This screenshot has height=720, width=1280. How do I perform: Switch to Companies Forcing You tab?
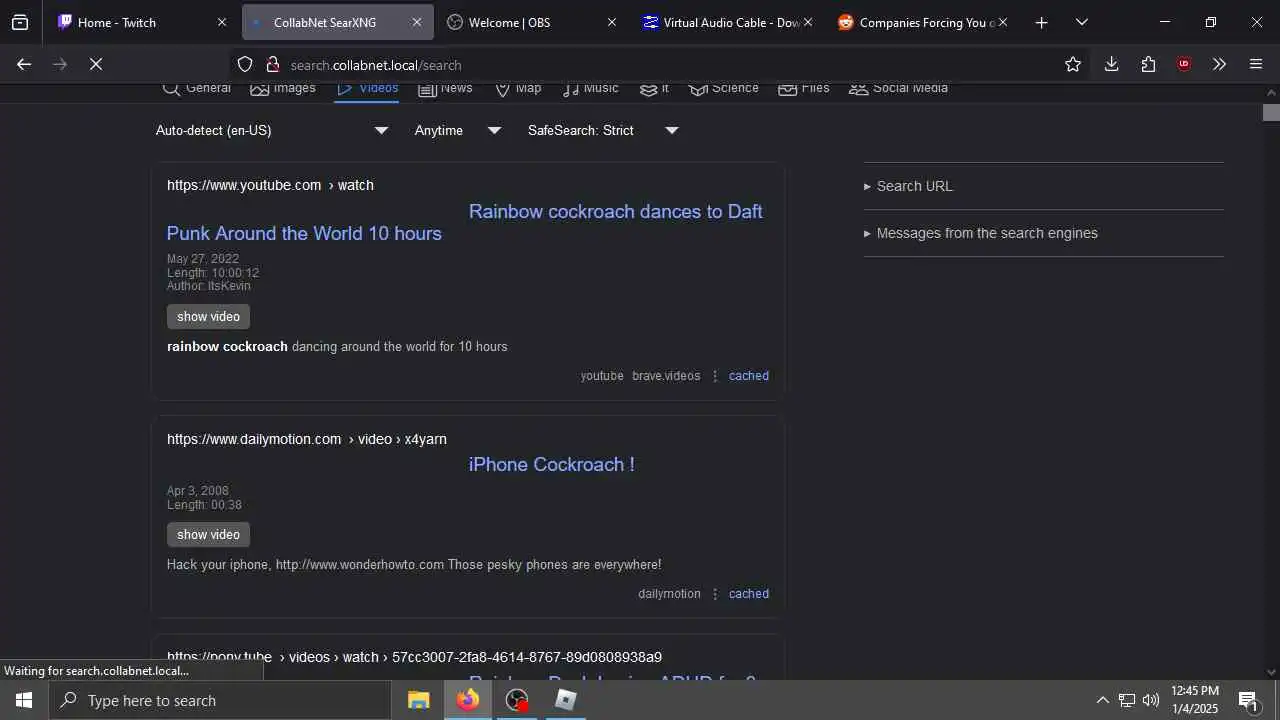[x=923, y=22]
